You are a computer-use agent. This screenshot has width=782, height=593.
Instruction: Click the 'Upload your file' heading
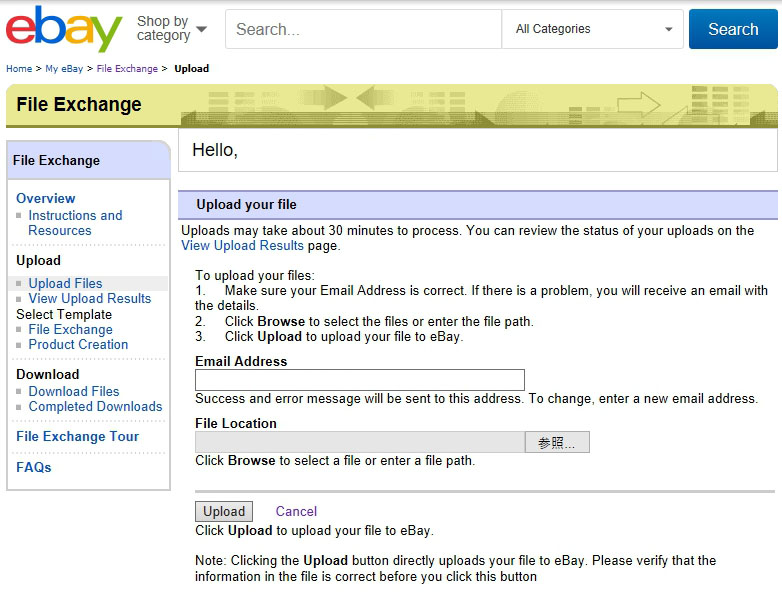[246, 204]
